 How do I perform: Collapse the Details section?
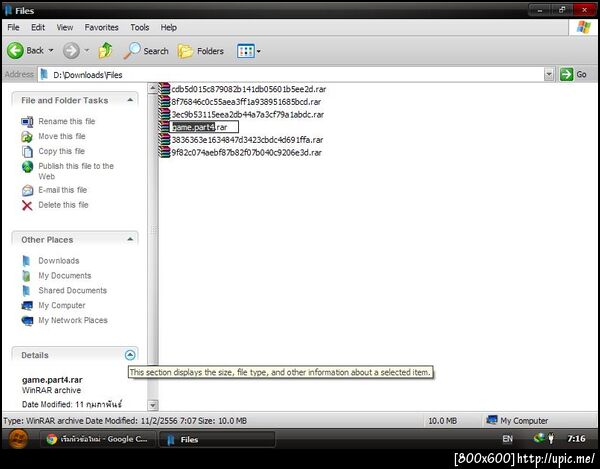click(x=130, y=355)
